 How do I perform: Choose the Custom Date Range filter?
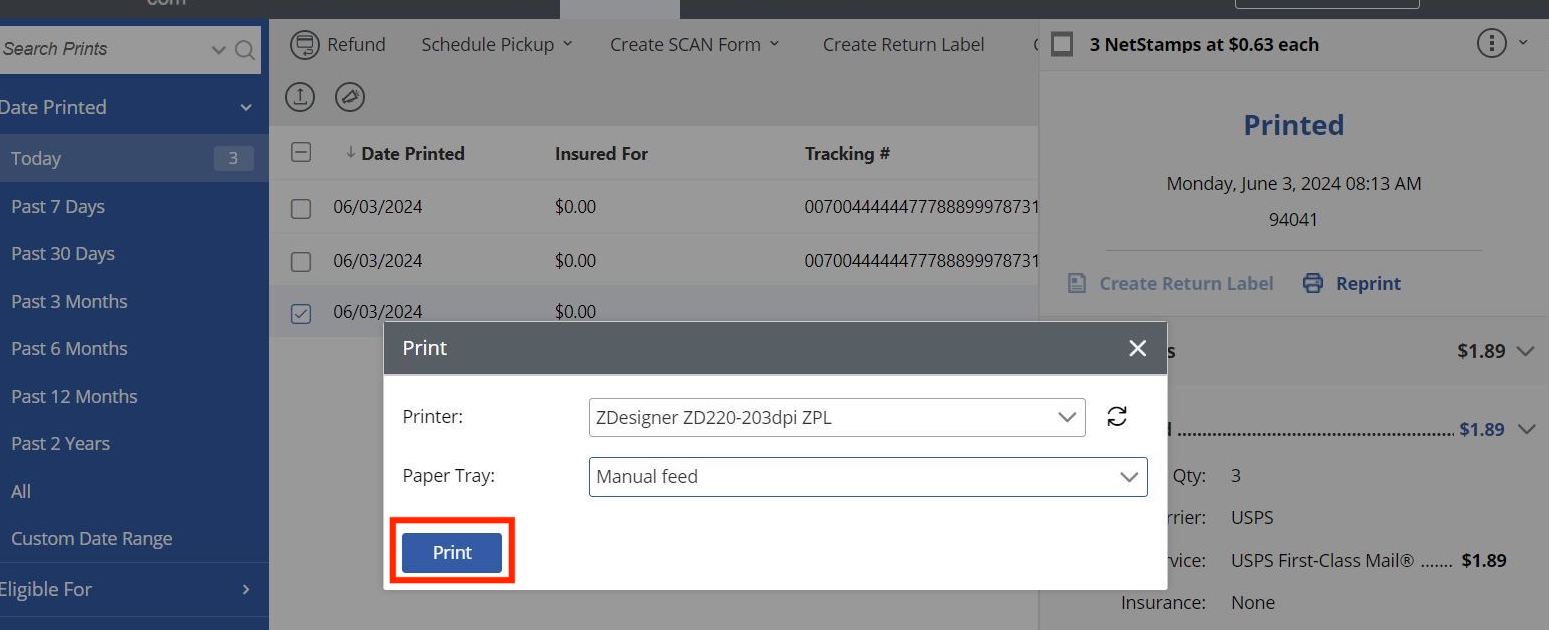tap(92, 538)
